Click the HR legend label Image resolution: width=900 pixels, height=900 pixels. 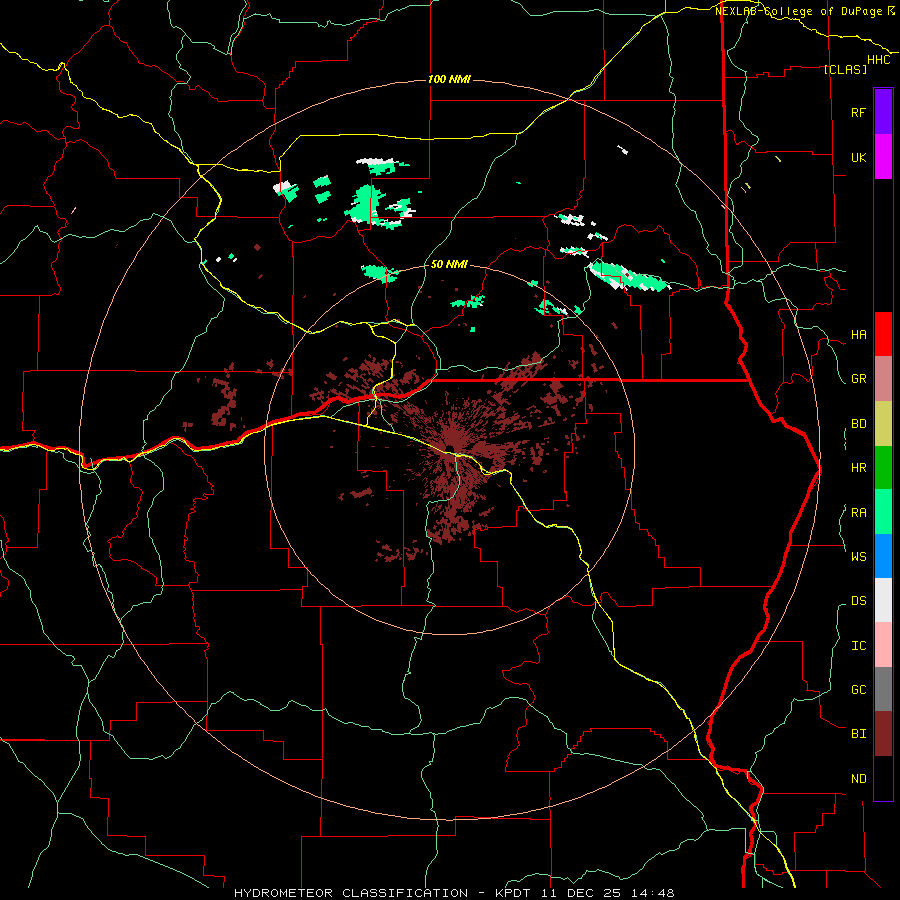[858, 468]
